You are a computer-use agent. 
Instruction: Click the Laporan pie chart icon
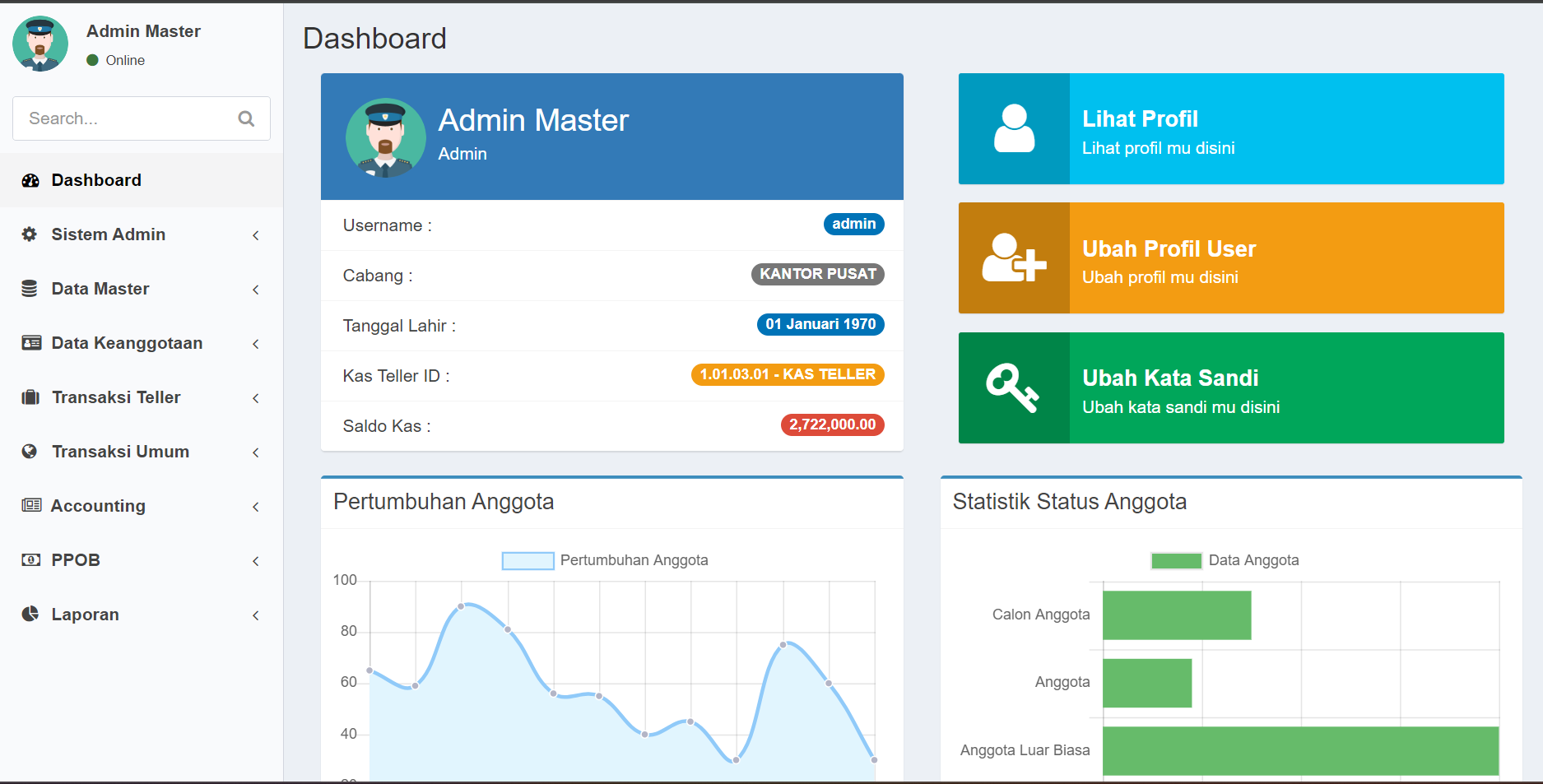click(30, 614)
